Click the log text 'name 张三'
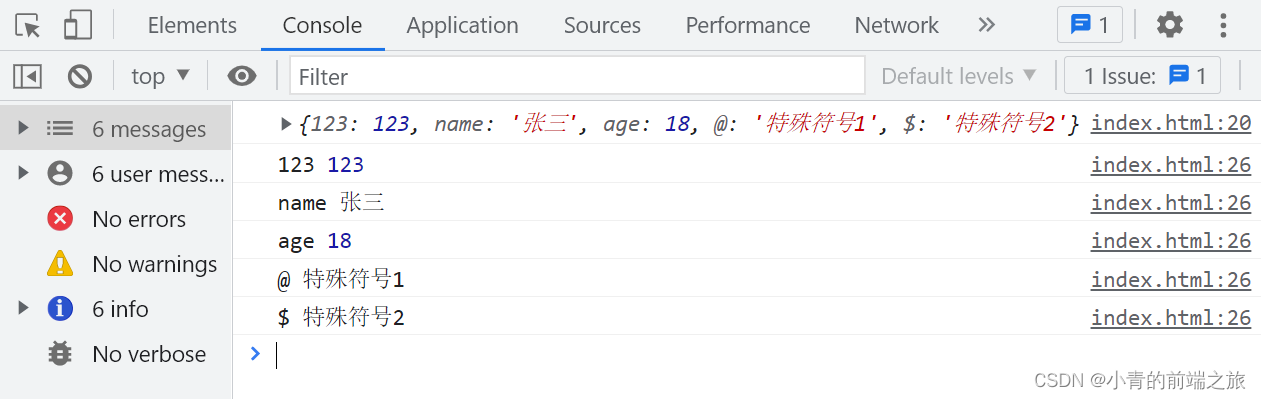1261x399 pixels. [x=331, y=203]
